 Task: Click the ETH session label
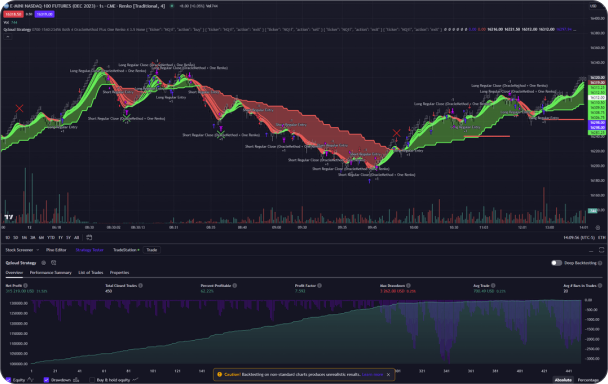601,237
